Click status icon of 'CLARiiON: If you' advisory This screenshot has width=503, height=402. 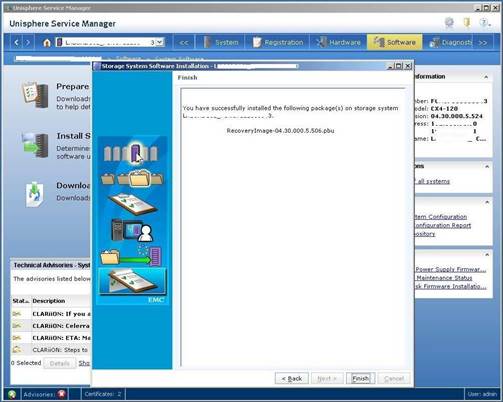17,314
